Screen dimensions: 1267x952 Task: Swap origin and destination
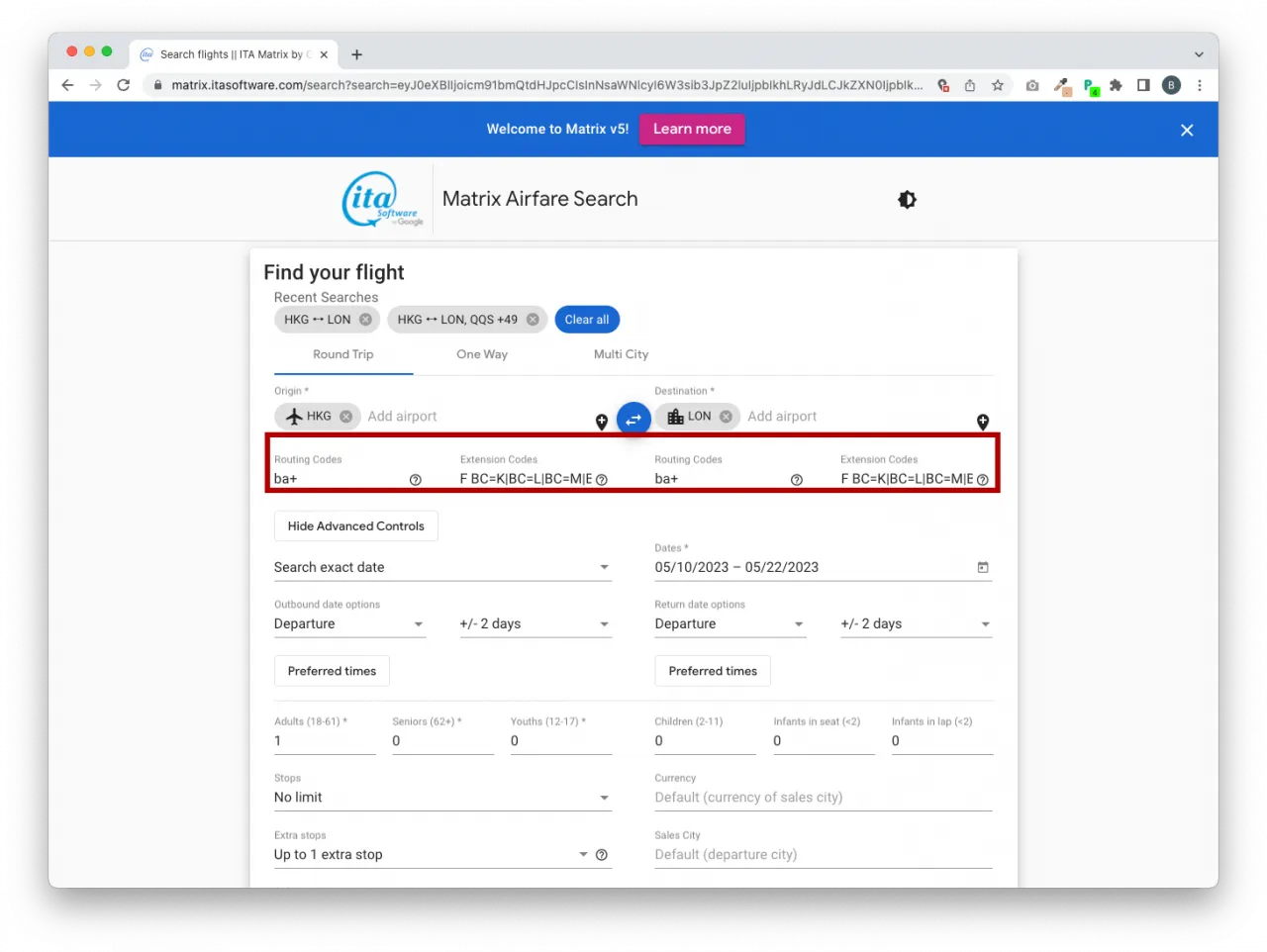633,420
